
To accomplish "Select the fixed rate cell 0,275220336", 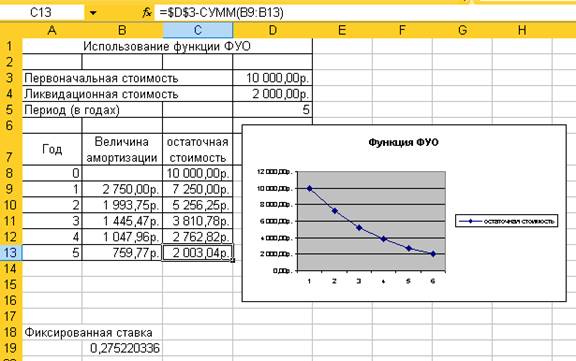I will pyautogui.click(x=122, y=348).
